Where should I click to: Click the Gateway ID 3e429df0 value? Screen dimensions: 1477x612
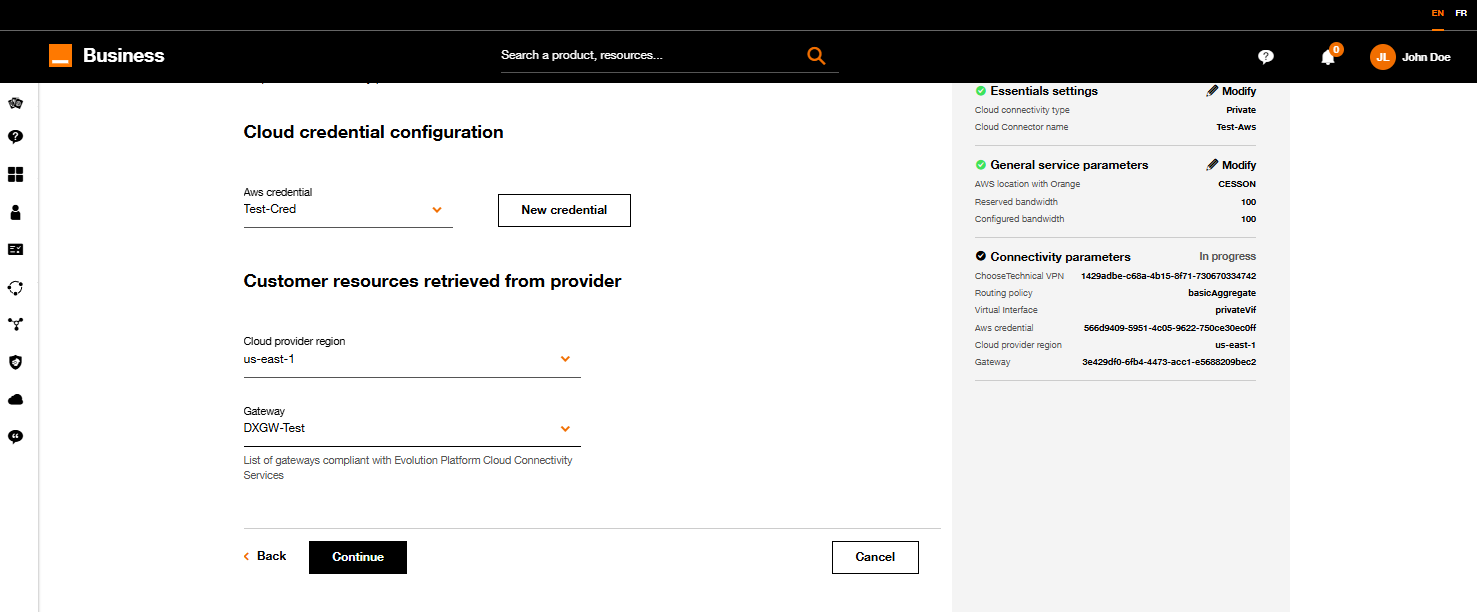(x=1169, y=362)
